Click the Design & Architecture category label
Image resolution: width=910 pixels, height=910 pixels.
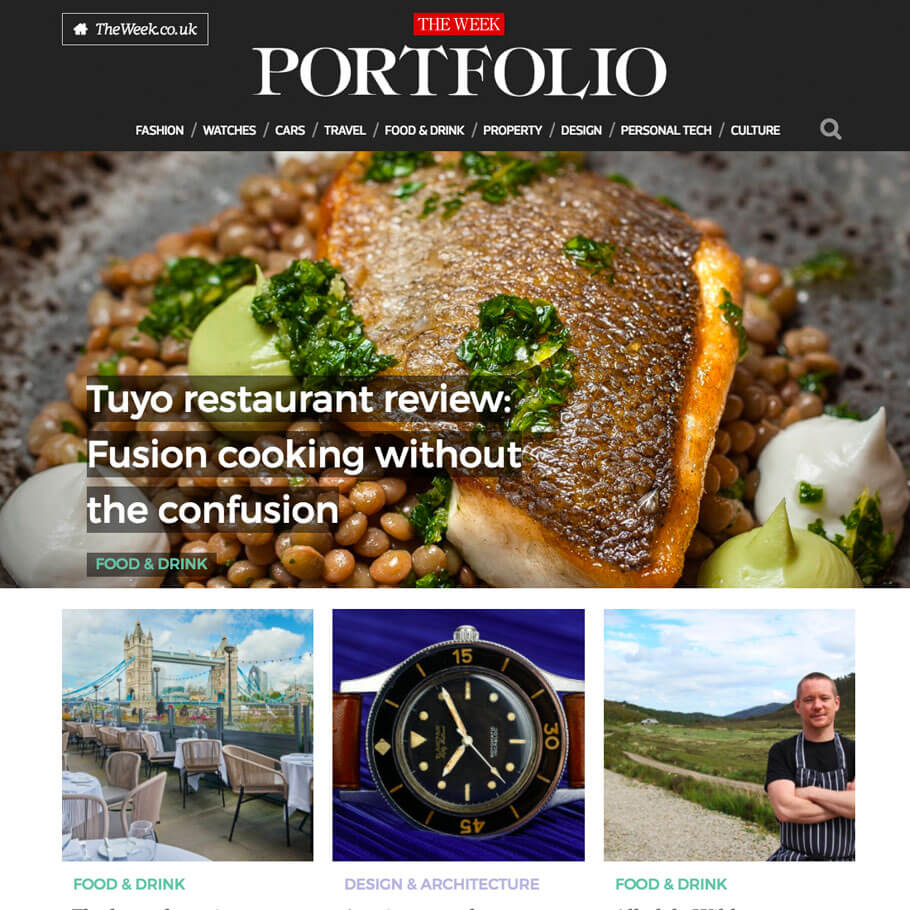click(442, 884)
